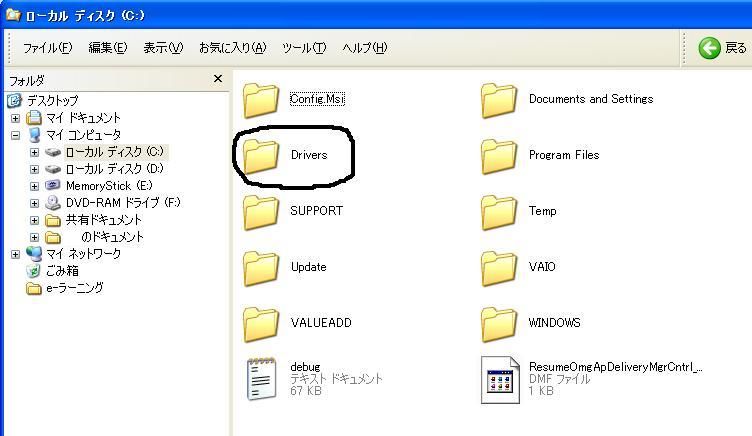Click the WINDOWS folder name
This screenshot has width=752, height=436.
pos(554,323)
